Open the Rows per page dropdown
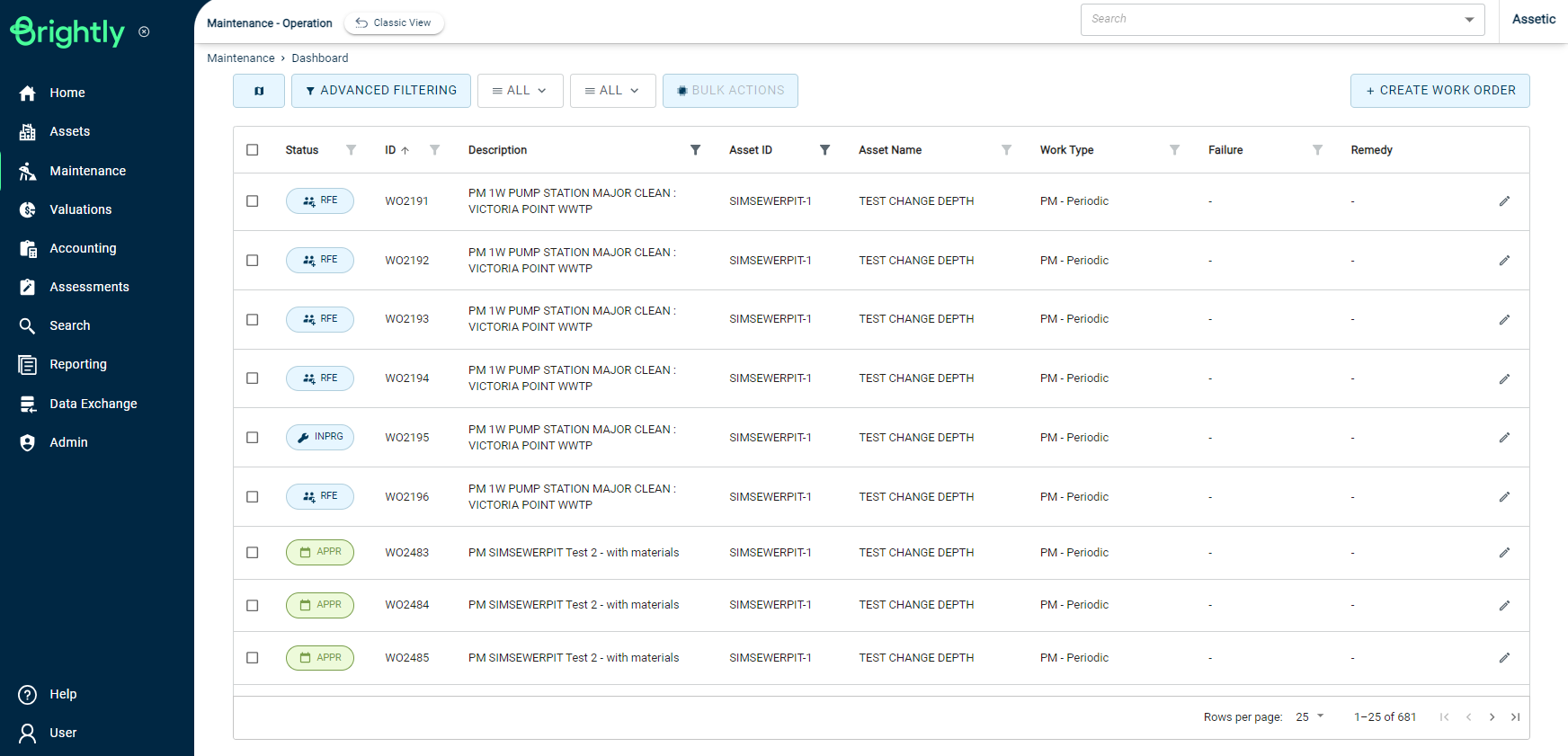Screen dimensions: 1568x756 (x=1310, y=717)
